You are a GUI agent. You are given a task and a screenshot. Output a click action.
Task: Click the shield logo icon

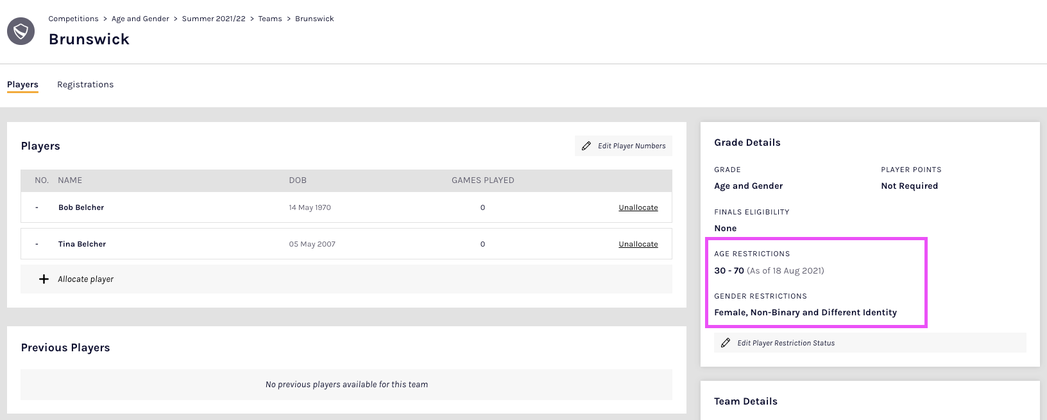coord(21,30)
